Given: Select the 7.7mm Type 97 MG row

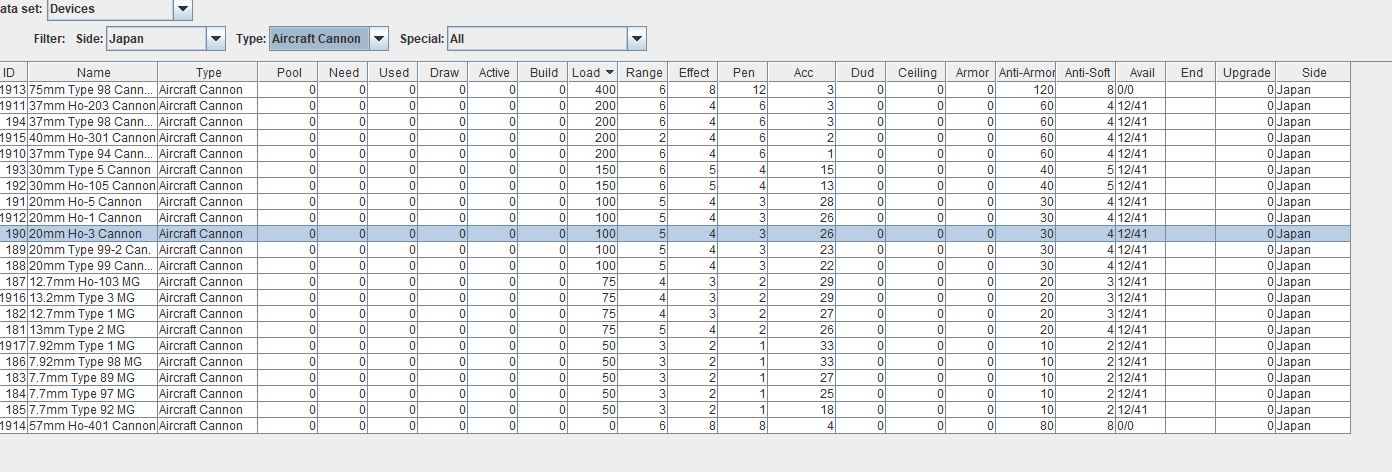Looking at the screenshot, I should (x=675, y=394).
